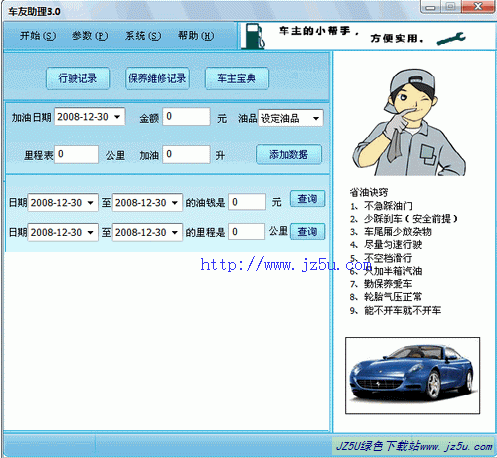
Task: Click the 金额 amount input field
Action: point(187,117)
